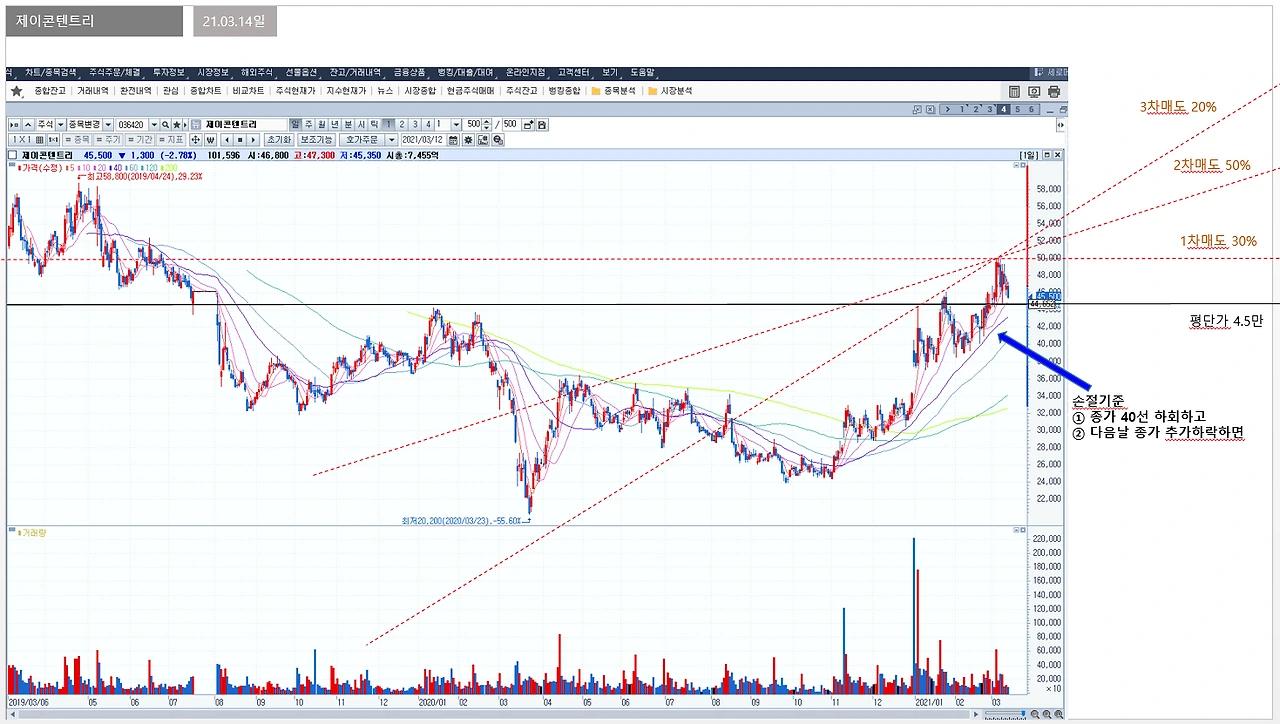Screen dimensions: 1280x724
Task: Open the calendar icon beside date 2021/03/12
Action: (x=453, y=140)
